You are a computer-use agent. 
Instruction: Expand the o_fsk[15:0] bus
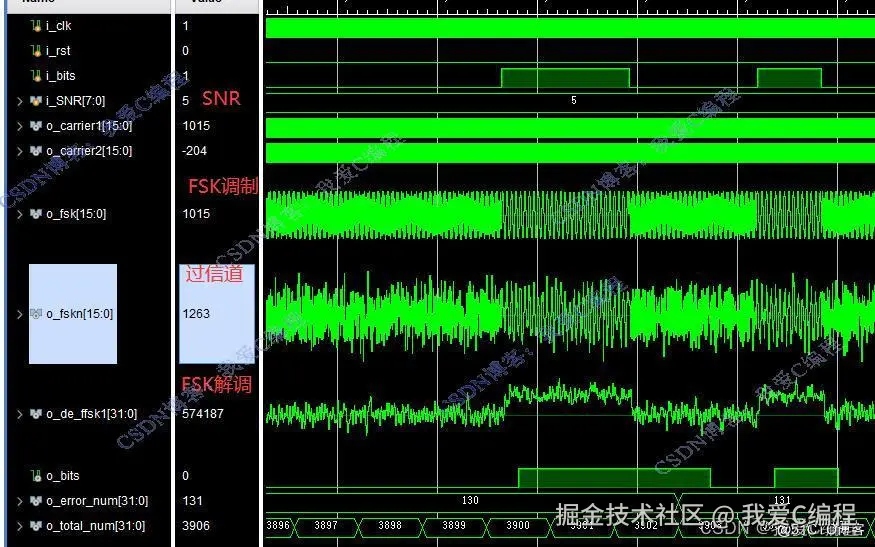point(20,214)
